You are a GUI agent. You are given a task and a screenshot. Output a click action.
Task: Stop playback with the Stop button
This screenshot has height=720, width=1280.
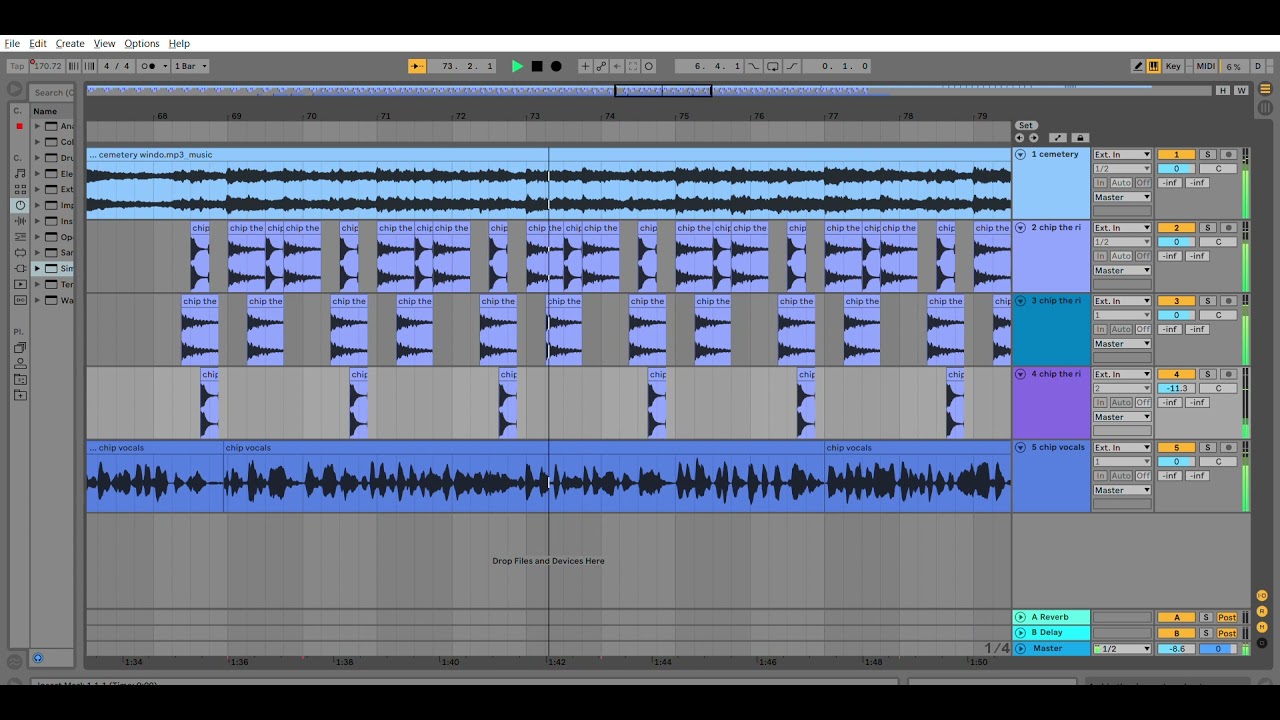[537, 66]
